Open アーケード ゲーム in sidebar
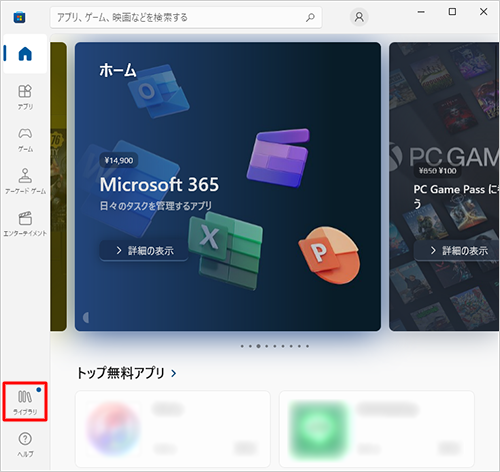 (x=25, y=182)
